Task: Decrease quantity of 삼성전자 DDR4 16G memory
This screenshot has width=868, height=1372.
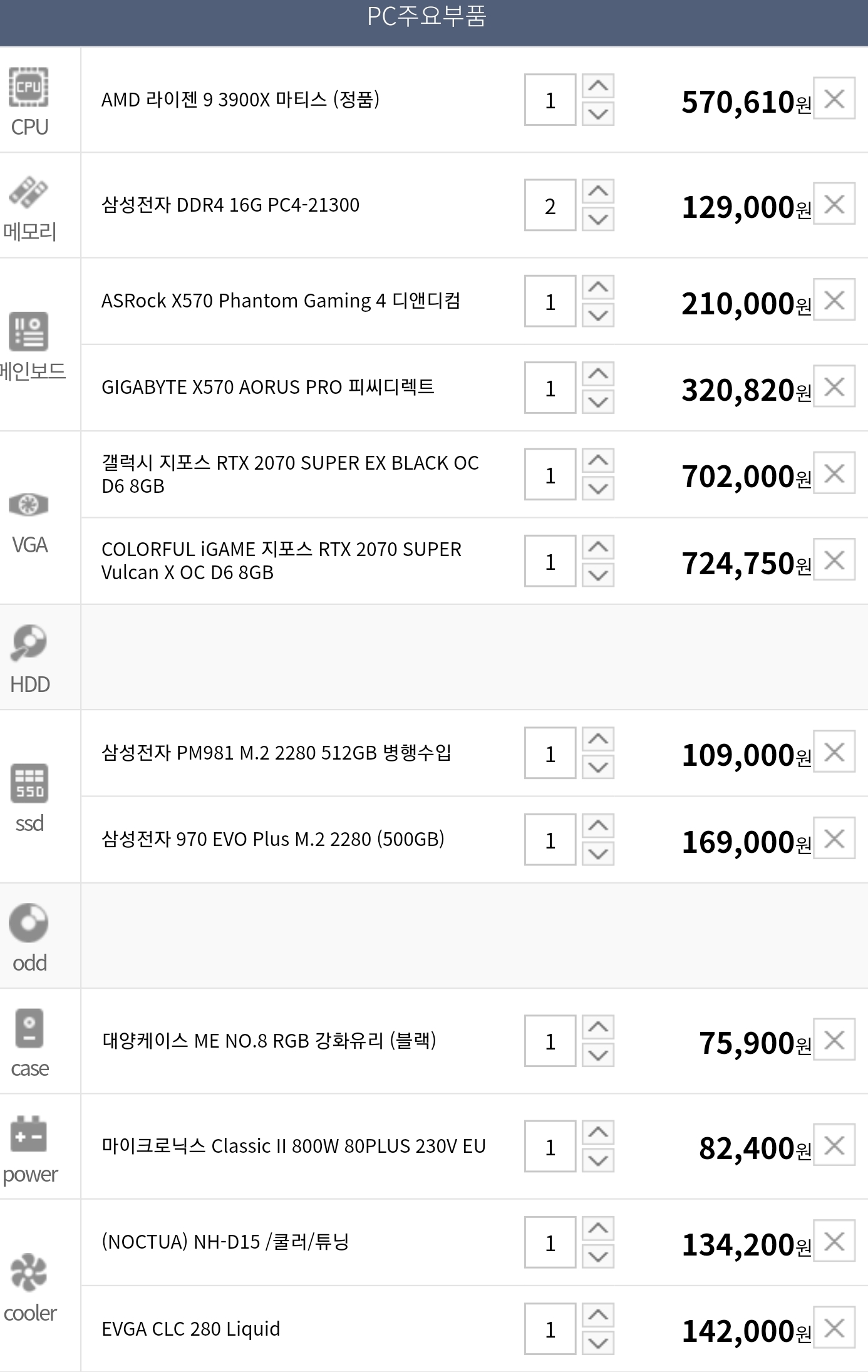Action: tap(598, 219)
